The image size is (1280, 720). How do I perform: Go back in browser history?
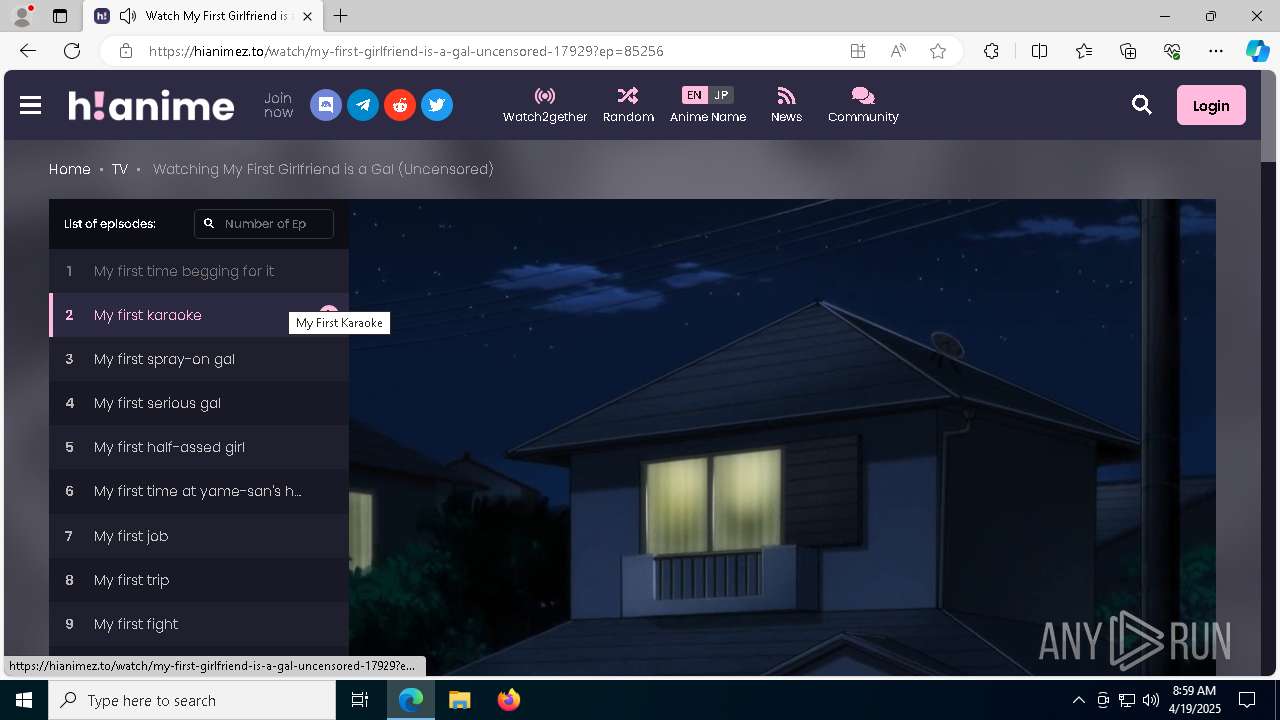click(27, 51)
